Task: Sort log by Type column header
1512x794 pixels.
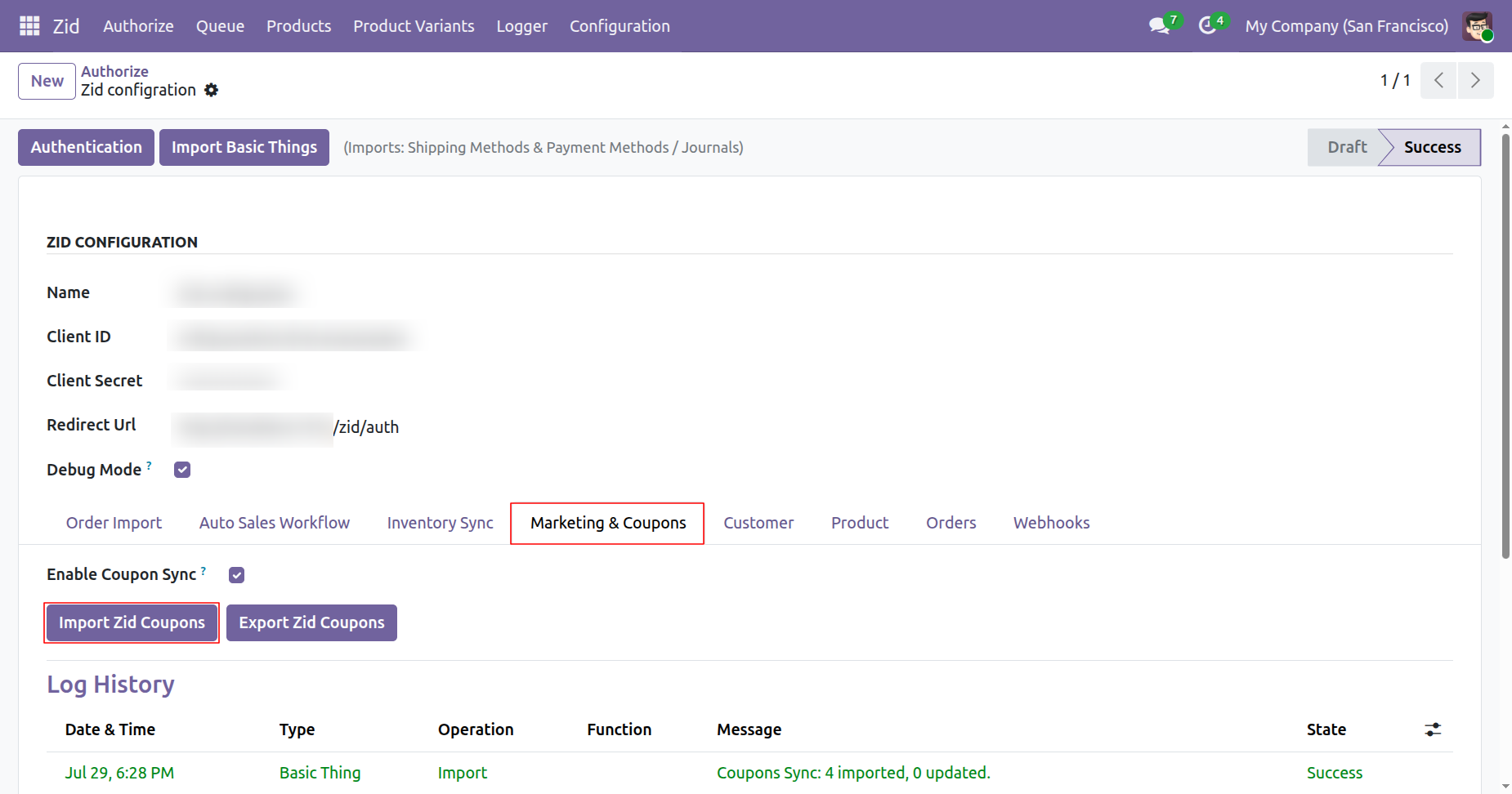Action: click(x=297, y=729)
